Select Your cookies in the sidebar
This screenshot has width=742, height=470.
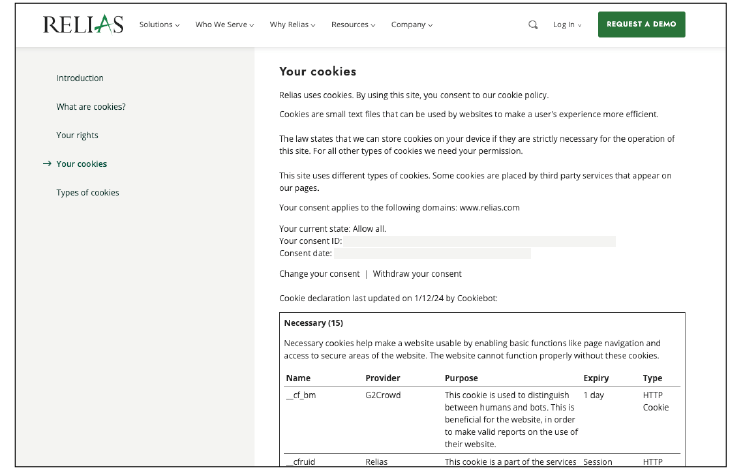pos(81,164)
